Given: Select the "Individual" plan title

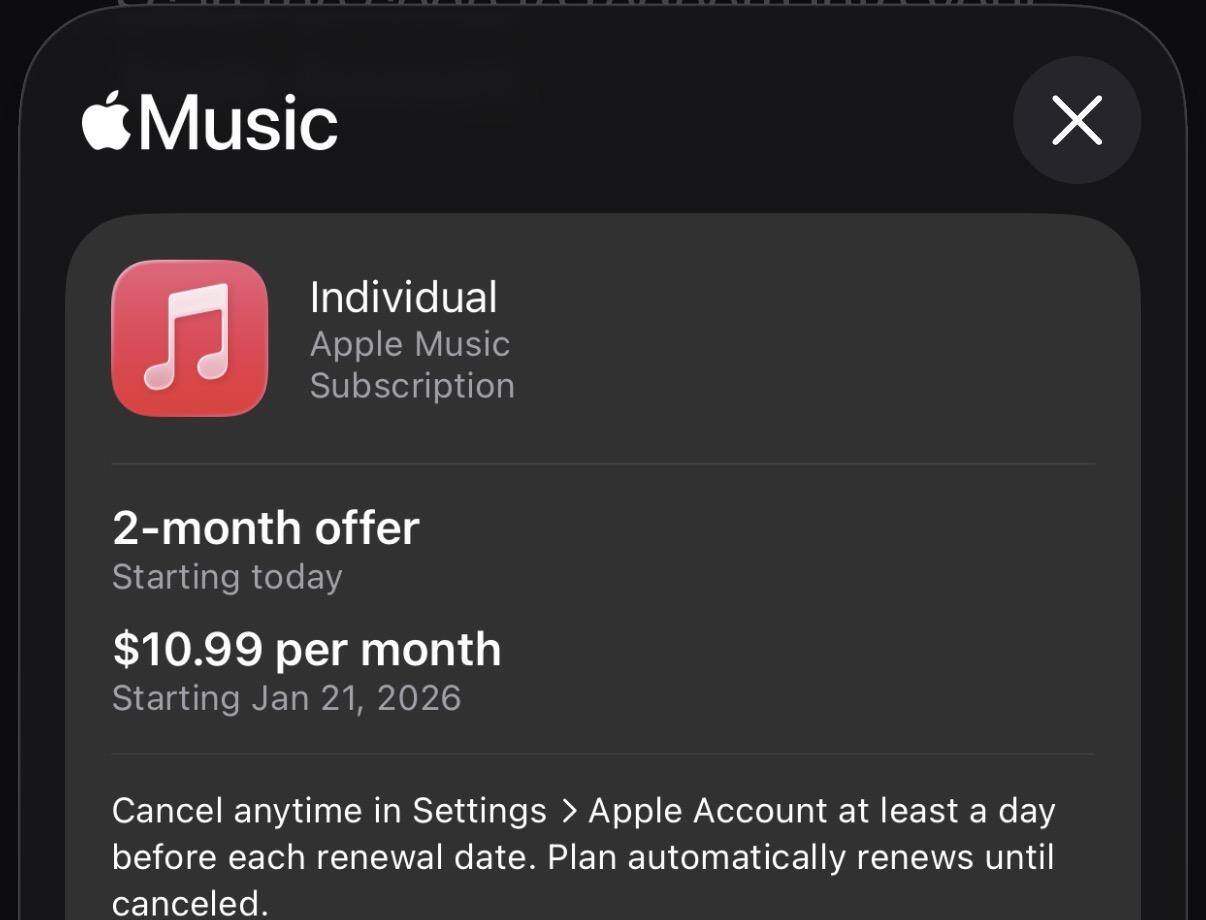Looking at the screenshot, I should 403,297.
